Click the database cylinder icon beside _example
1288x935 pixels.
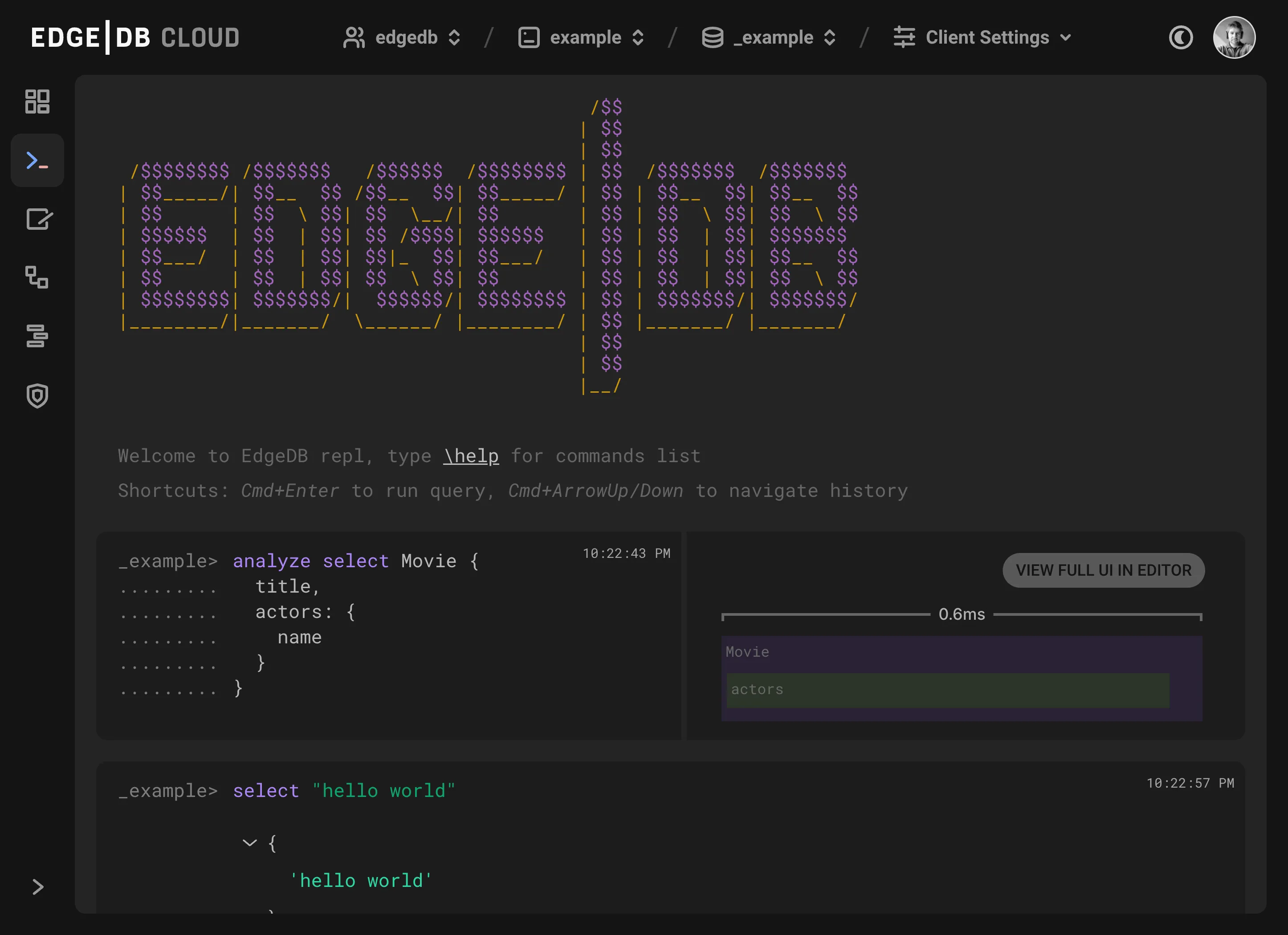712,37
